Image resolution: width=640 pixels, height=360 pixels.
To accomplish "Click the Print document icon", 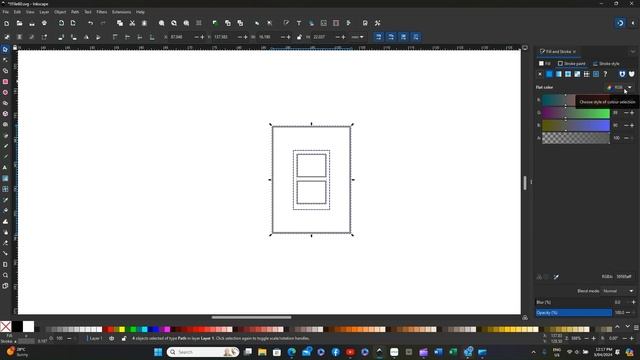I will pyautogui.click(x=44, y=23).
